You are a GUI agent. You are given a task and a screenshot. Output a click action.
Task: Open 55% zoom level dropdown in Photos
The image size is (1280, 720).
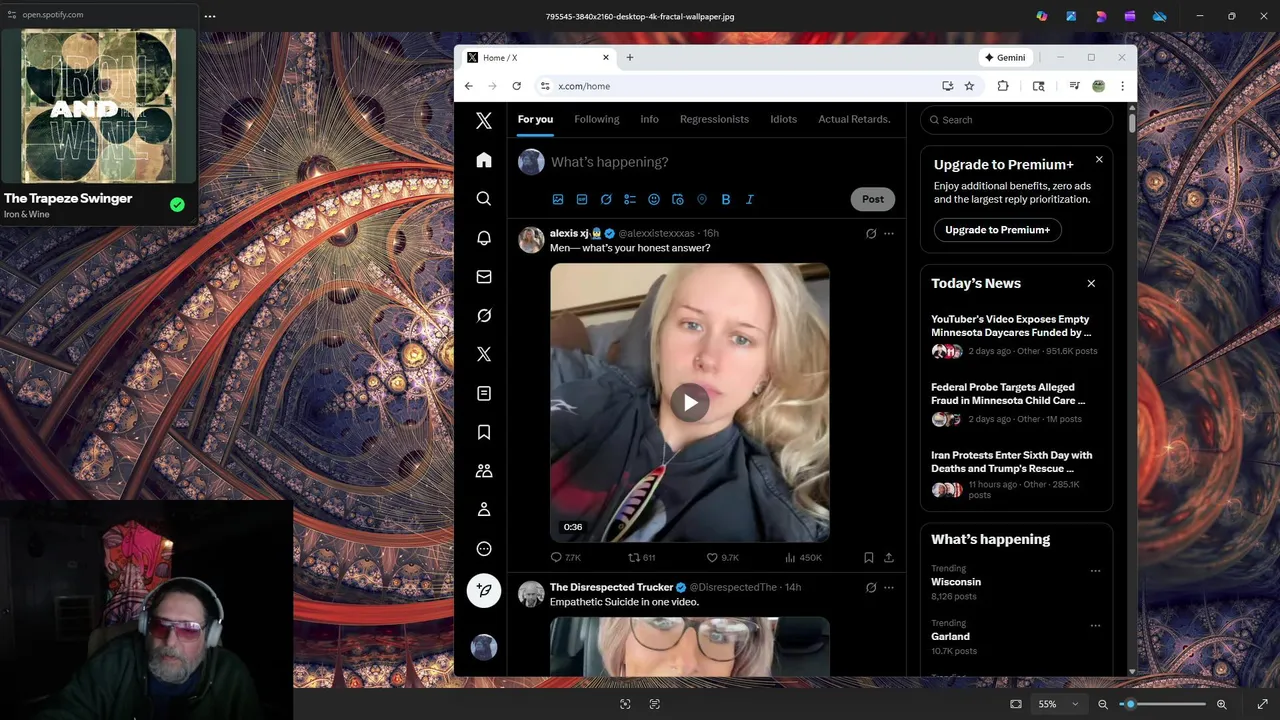pyautogui.click(x=1057, y=704)
